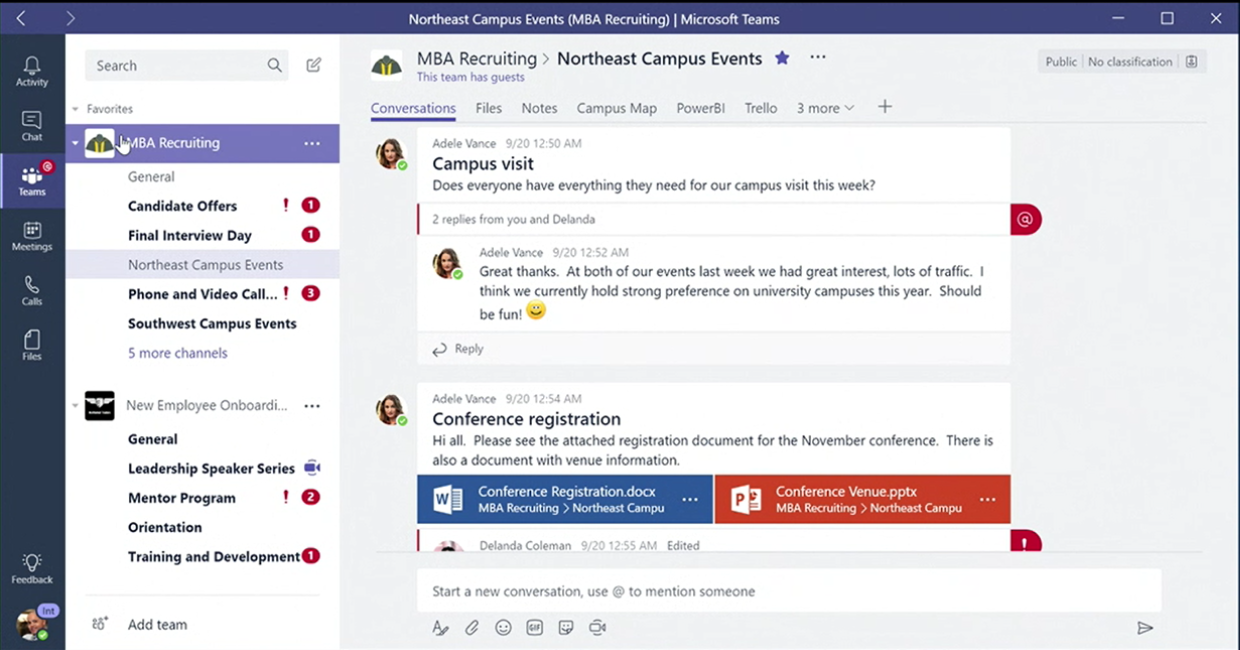
Task: Click the user profile avatar
Action: tap(32, 625)
